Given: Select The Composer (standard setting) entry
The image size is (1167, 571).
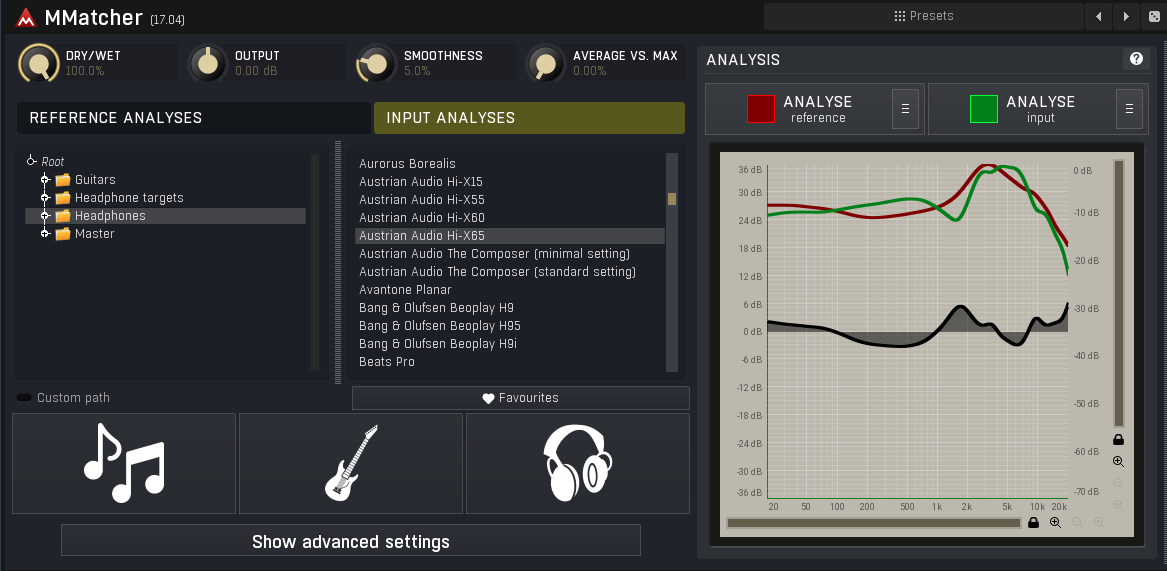Looking at the screenshot, I should point(510,272).
